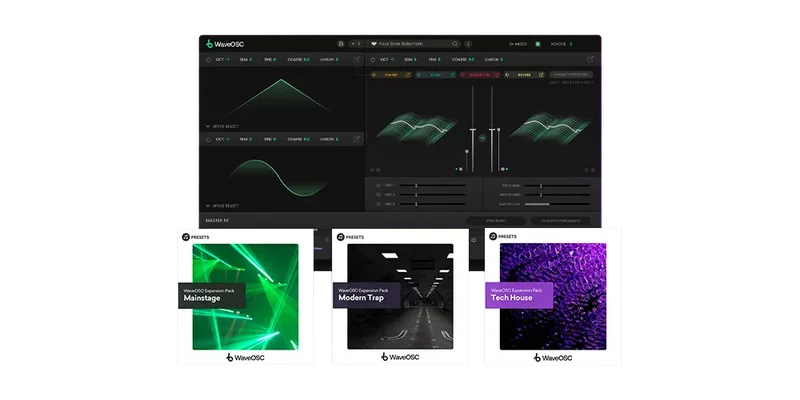Screen dimensions: 800x400
Task: Click the bottom master slider with grey fill
Action: point(557,204)
